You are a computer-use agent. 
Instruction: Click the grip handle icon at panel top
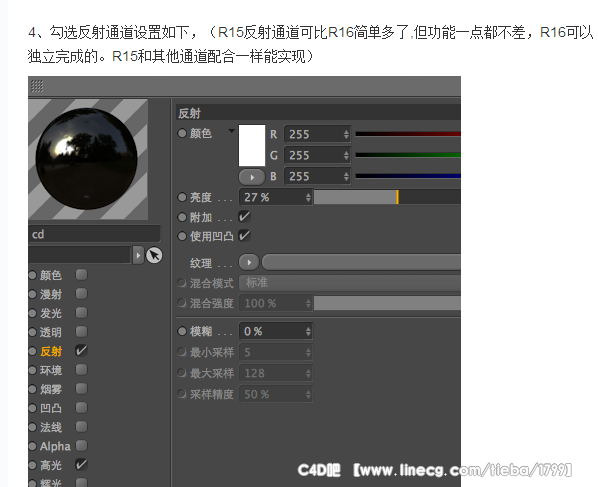click(x=37, y=86)
